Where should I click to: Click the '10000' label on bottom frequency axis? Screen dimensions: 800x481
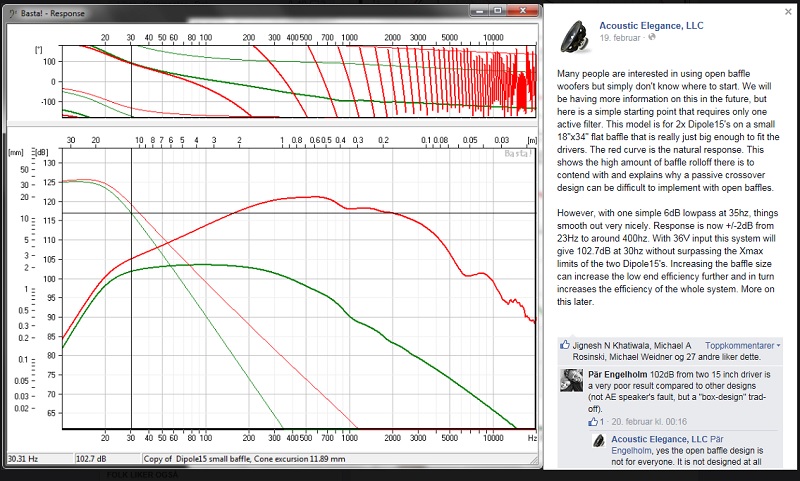pyautogui.click(x=493, y=438)
